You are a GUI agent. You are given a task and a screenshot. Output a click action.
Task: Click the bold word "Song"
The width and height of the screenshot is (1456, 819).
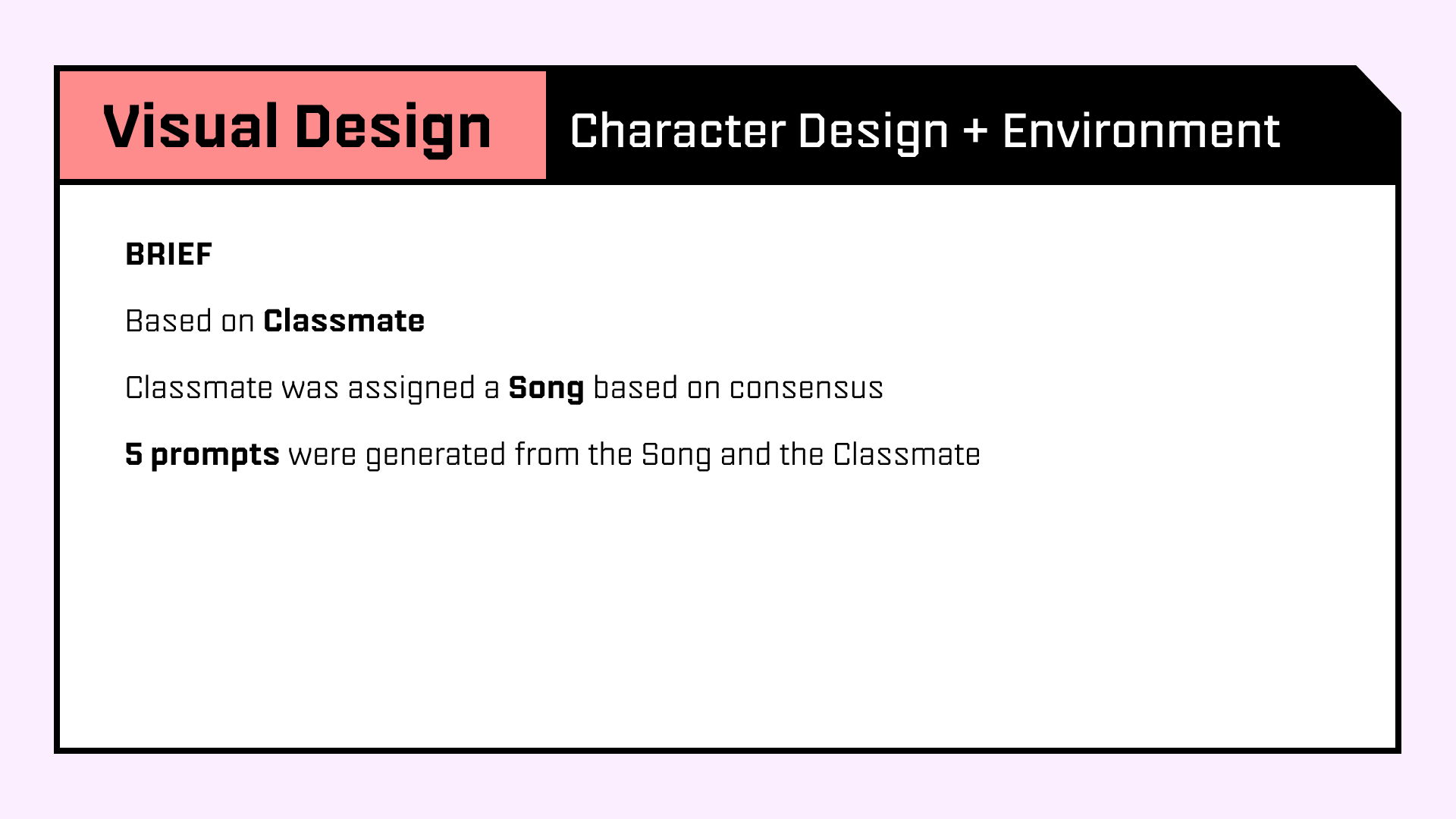(546, 390)
